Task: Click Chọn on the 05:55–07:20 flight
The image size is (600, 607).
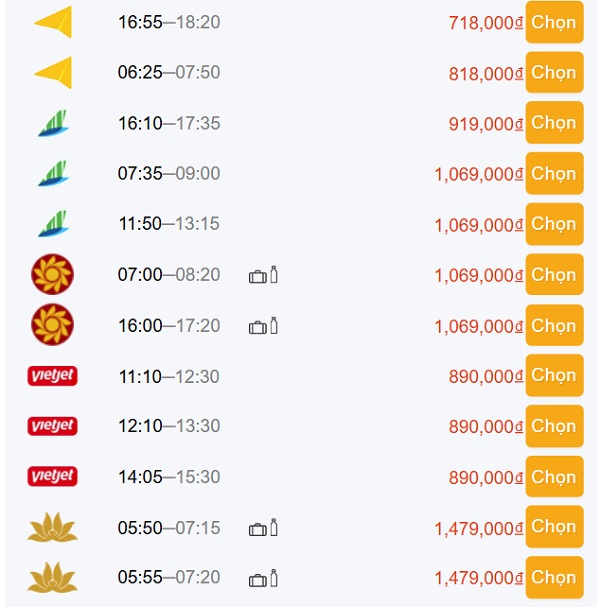Action: click(554, 577)
